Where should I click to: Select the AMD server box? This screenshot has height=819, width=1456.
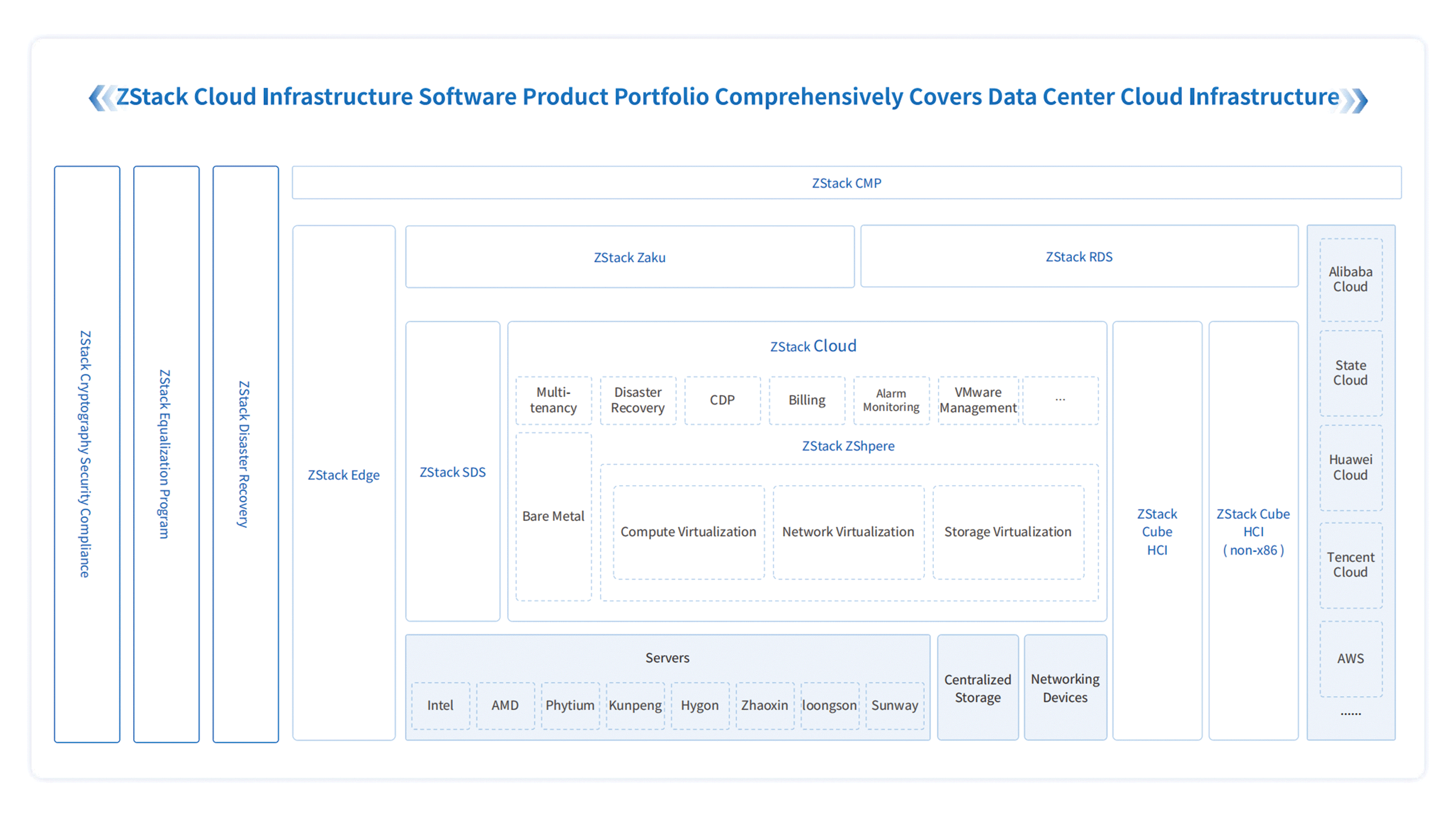tap(506, 706)
